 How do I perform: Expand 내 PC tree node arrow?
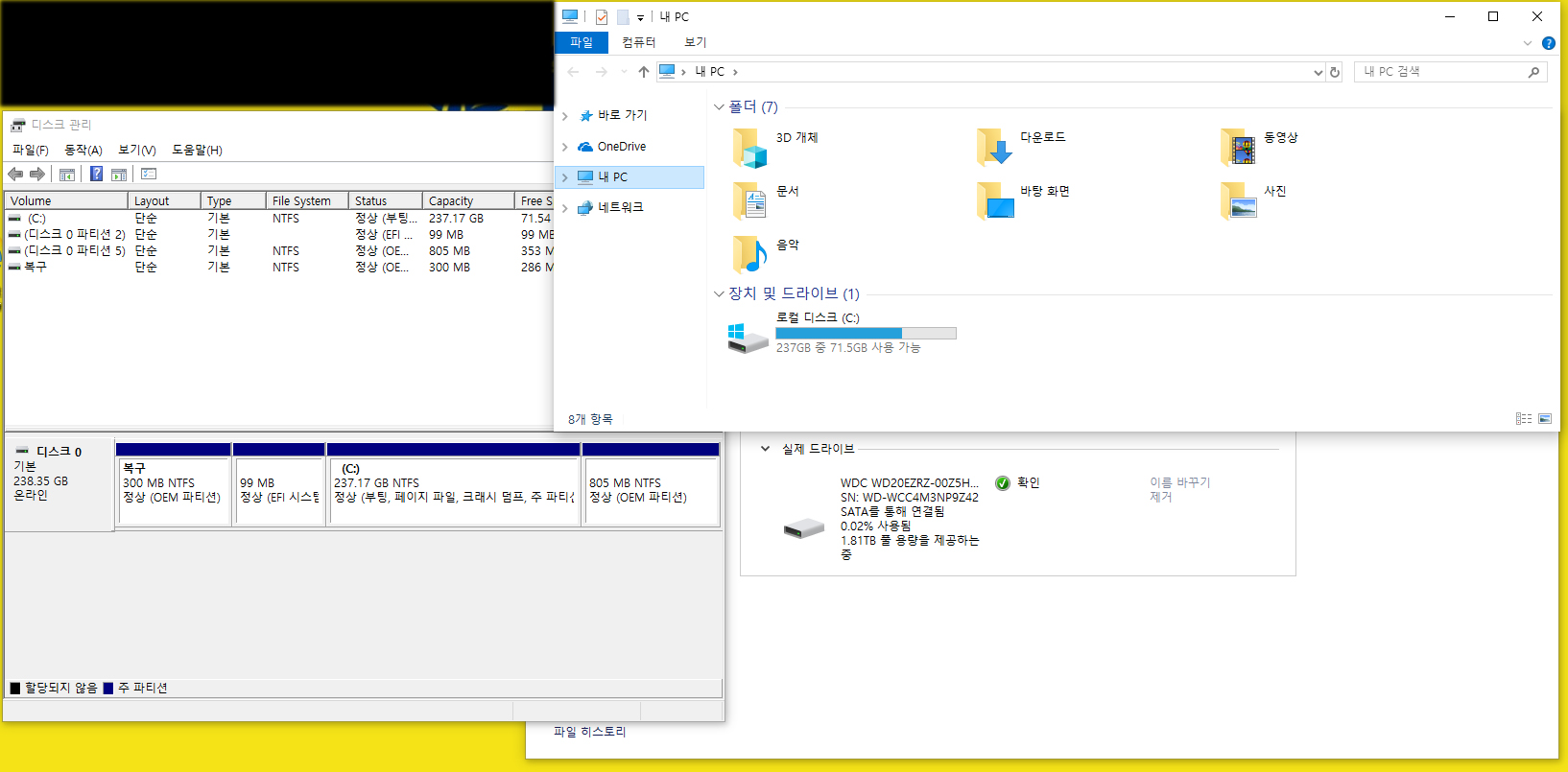tap(565, 177)
